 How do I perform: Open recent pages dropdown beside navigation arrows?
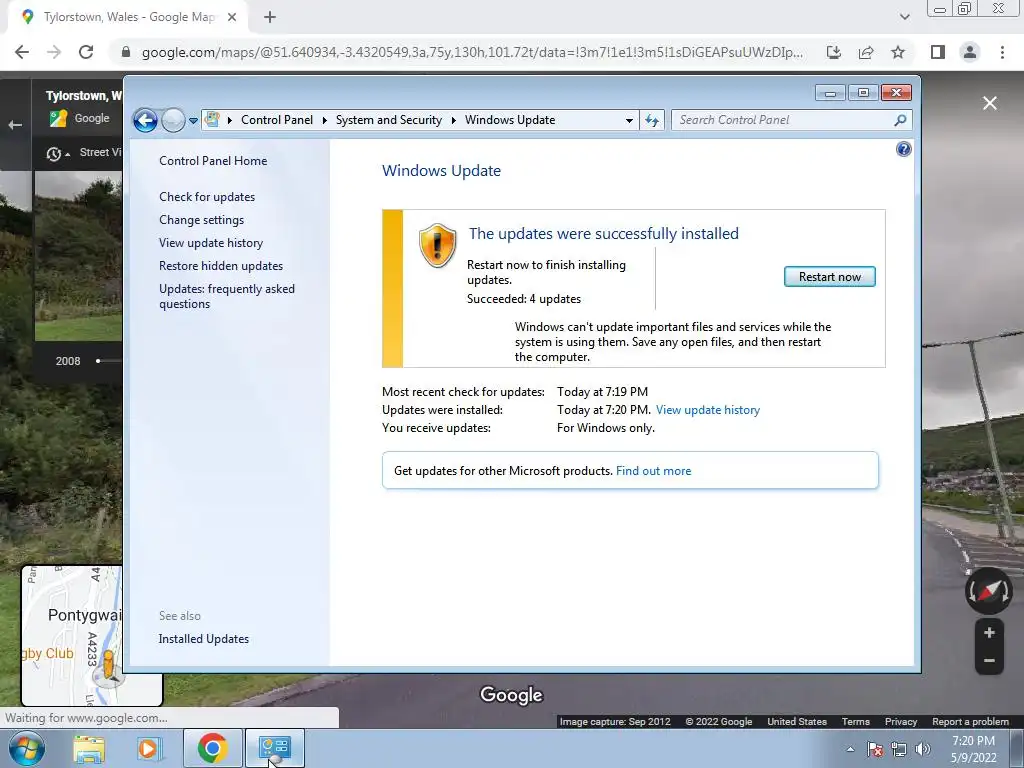[x=193, y=121]
